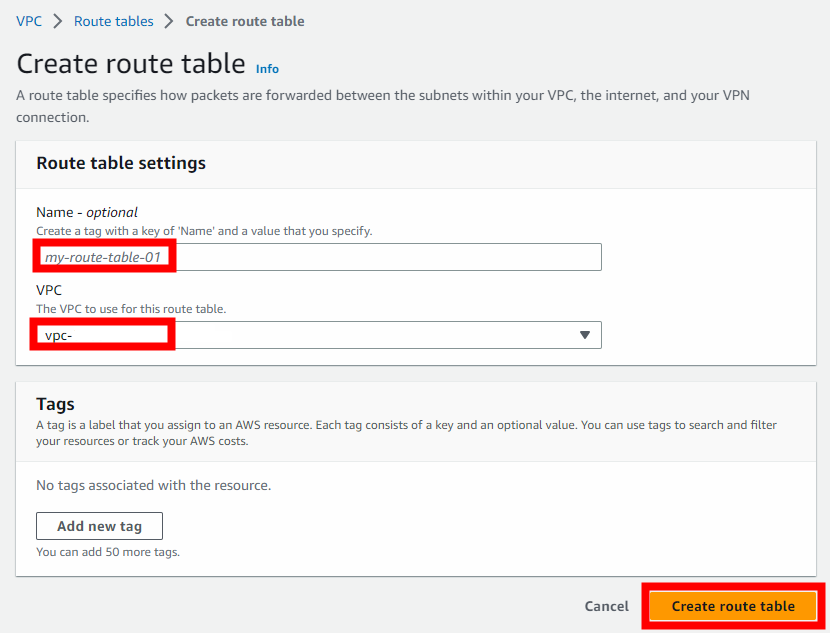Viewport: 830px width, 633px height.
Task: Click the VPC field label text
Action: pyautogui.click(x=47, y=290)
